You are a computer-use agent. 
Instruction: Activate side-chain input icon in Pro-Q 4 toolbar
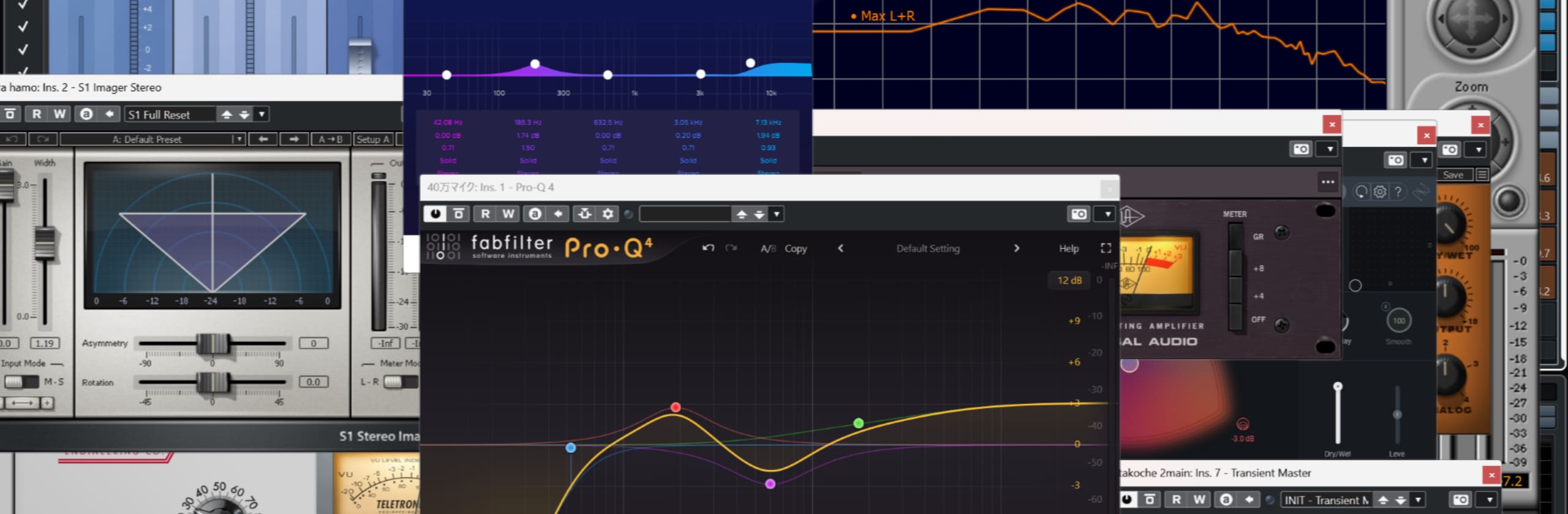(x=585, y=214)
